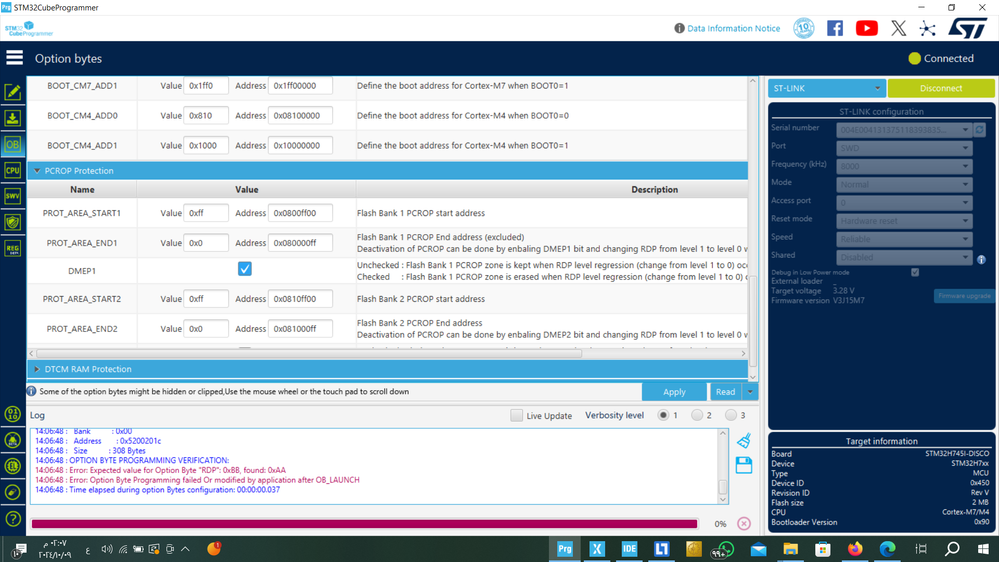Select the OB option bytes sidebar icon
This screenshot has width=999, height=562.
(x=13, y=144)
